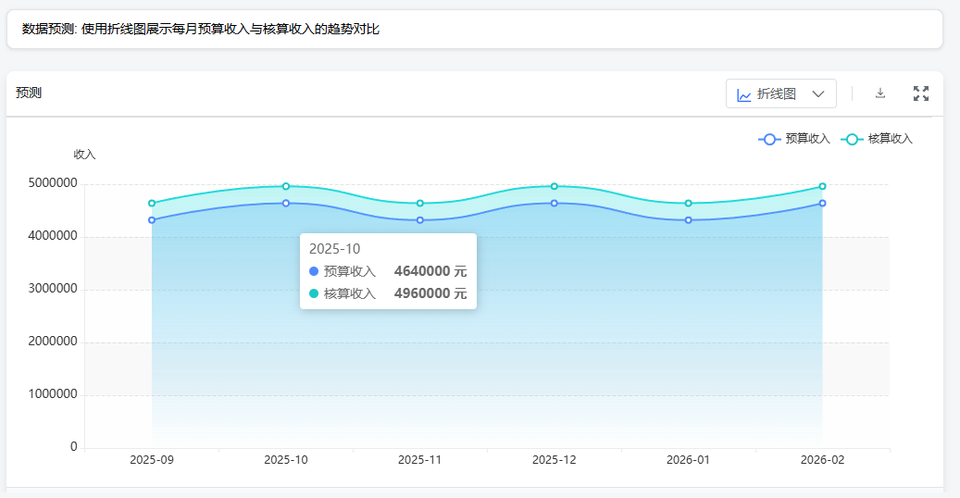Click the 2025-10 预算收入 data point
Image resolution: width=960 pixels, height=498 pixels.
pyautogui.click(x=286, y=203)
